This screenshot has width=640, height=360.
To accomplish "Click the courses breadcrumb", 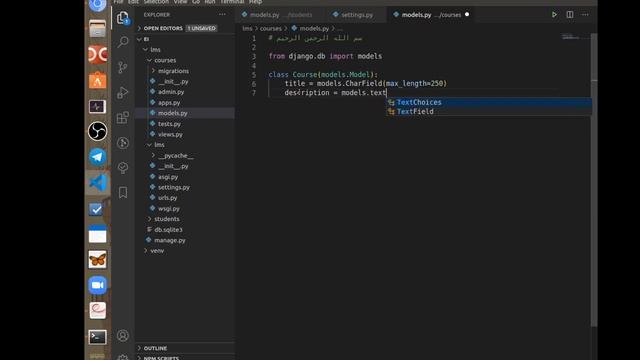I will click(271, 29).
